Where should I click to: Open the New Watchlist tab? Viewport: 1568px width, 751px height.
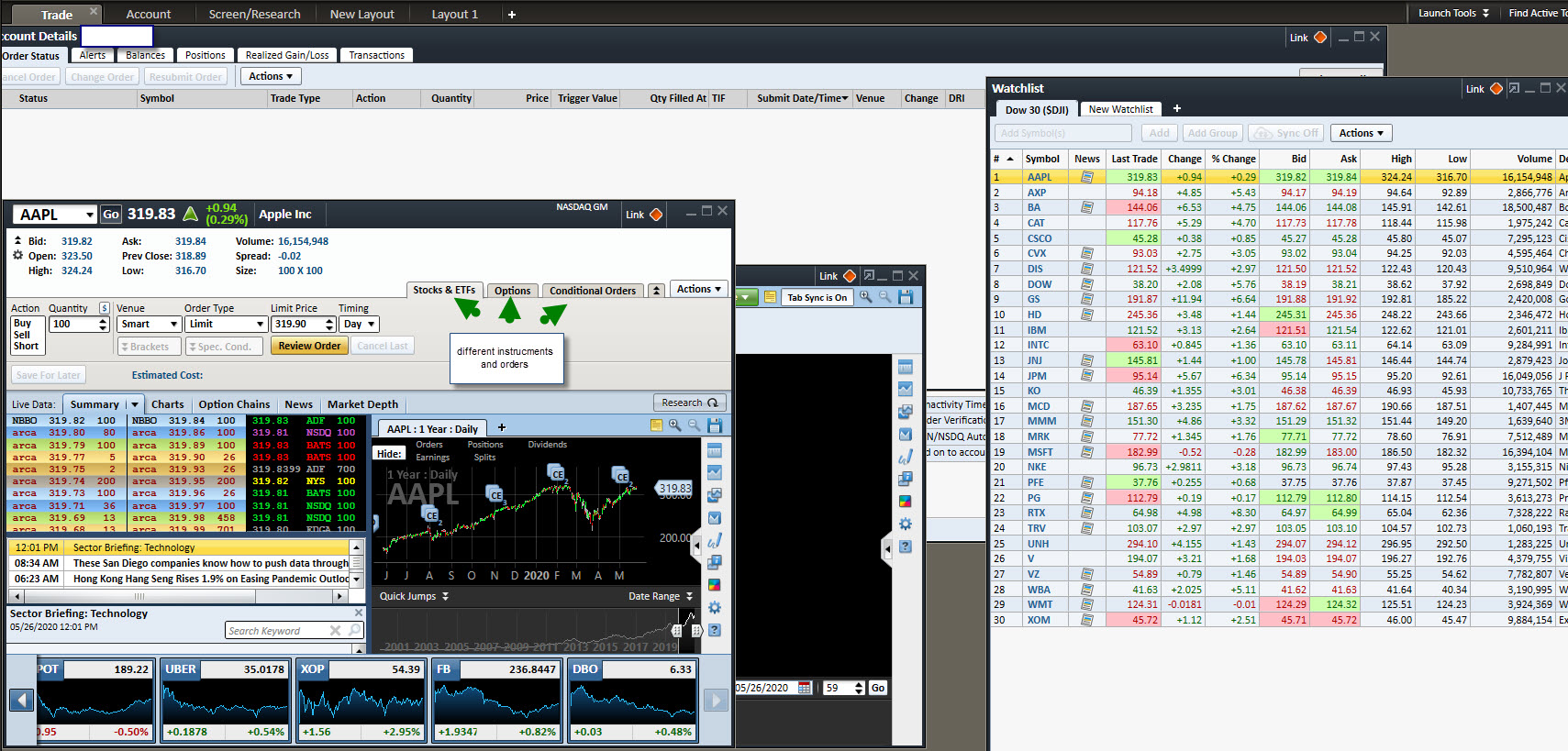click(1120, 109)
